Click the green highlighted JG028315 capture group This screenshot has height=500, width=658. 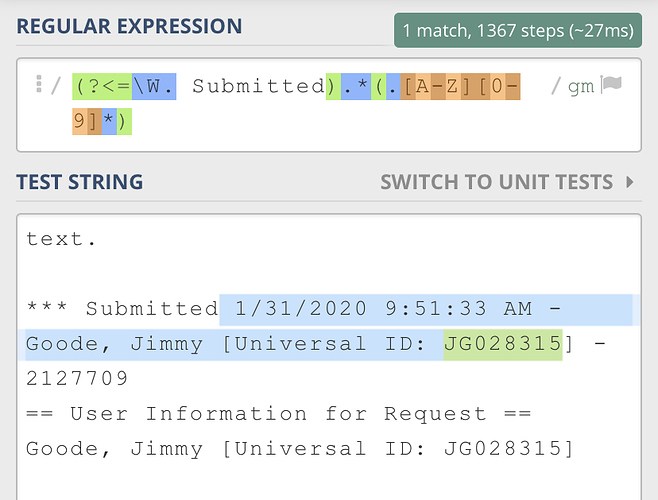[x=503, y=344]
